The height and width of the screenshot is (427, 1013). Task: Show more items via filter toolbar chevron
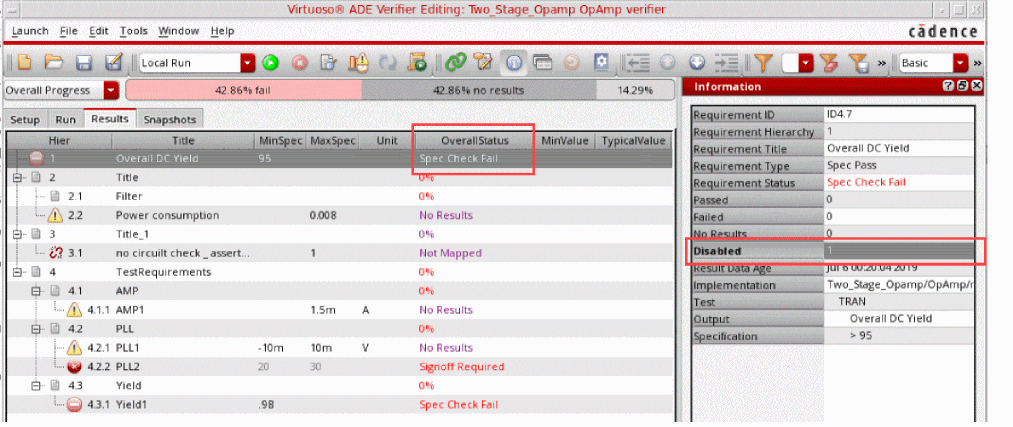881,63
